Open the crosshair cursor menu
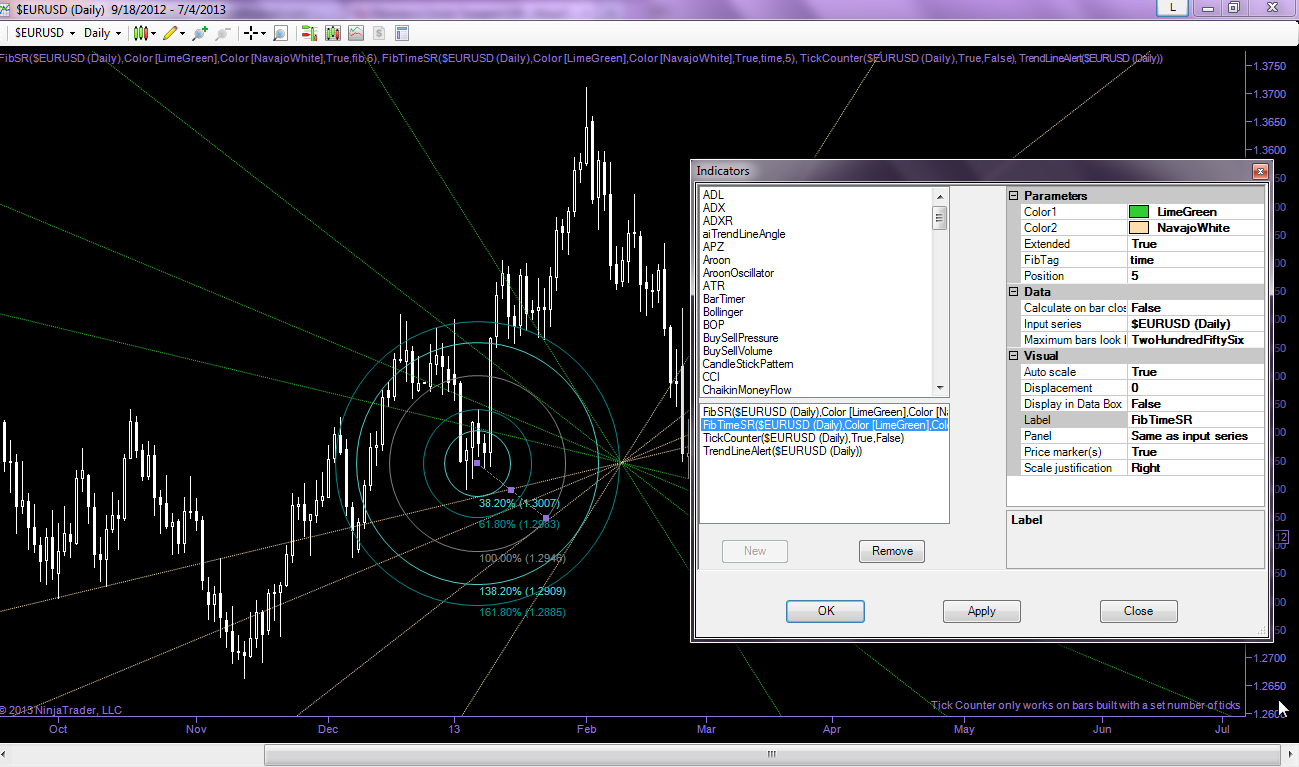The height and width of the screenshot is (767, 1299). [x=255, y=33]
